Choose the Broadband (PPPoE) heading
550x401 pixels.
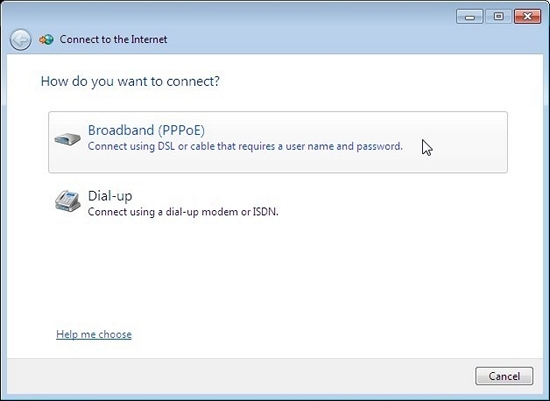[x=146, y=130]
